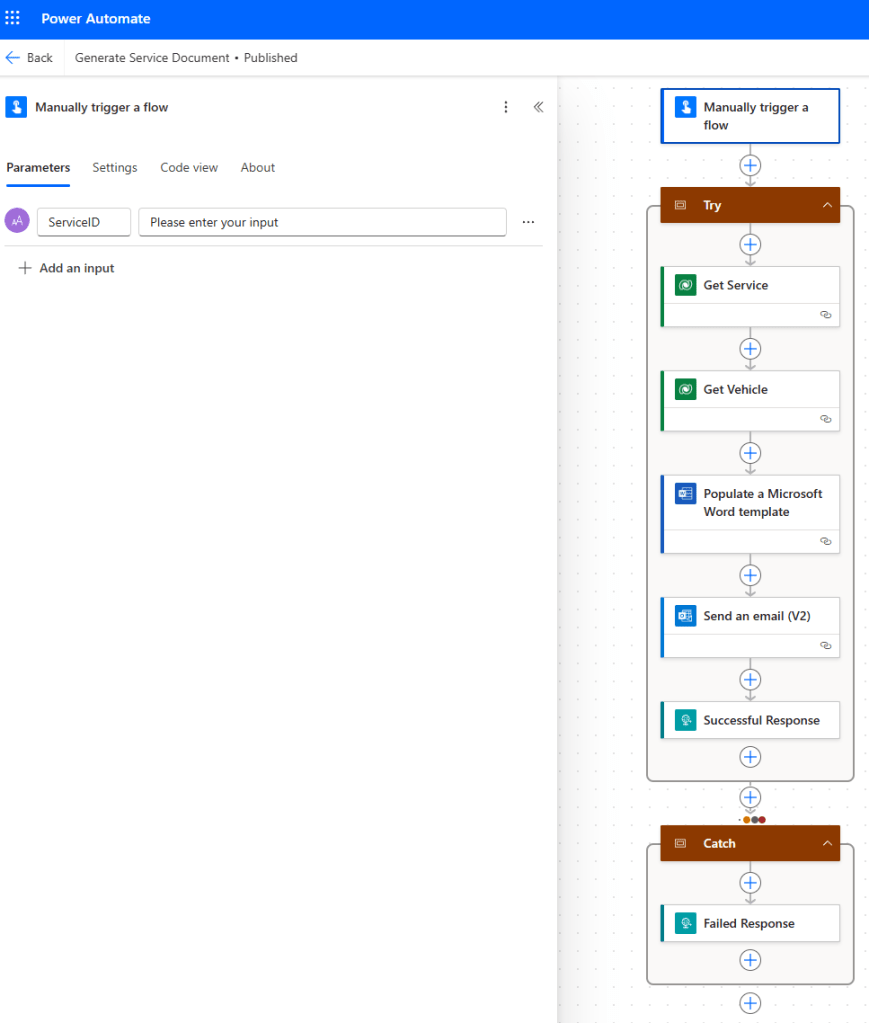Click the Successful Response action icon
The height and width of the screenshot is (1023, 869).
[x=685, y=720]
